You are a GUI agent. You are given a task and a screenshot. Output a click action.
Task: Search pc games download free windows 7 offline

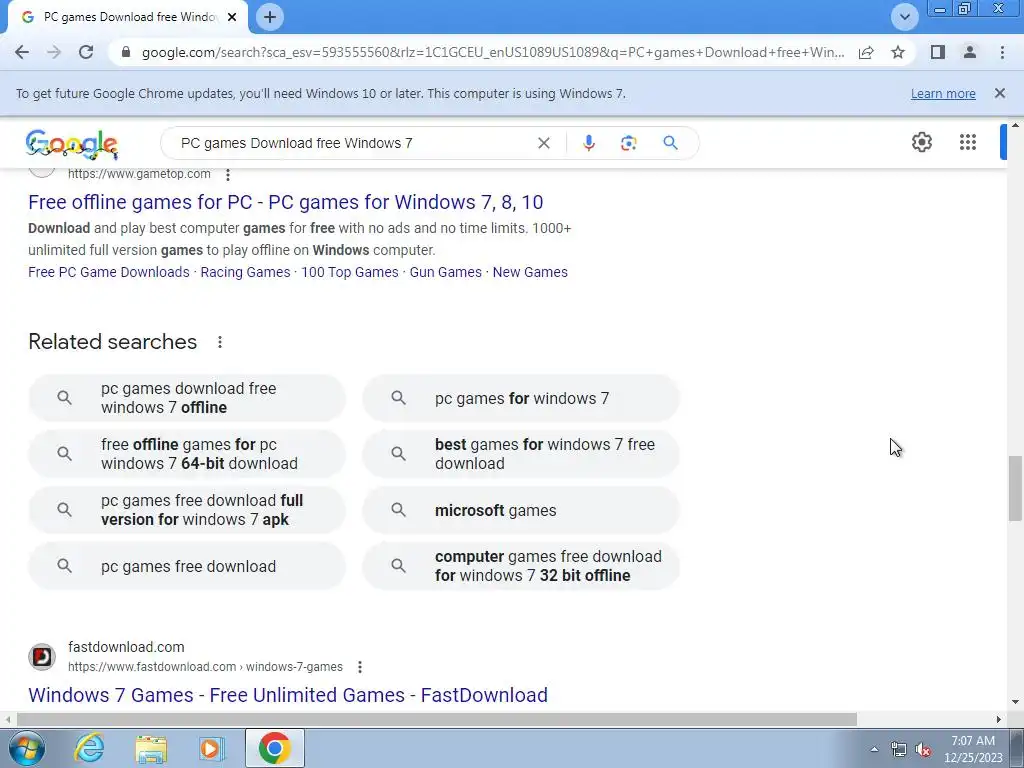187,398
